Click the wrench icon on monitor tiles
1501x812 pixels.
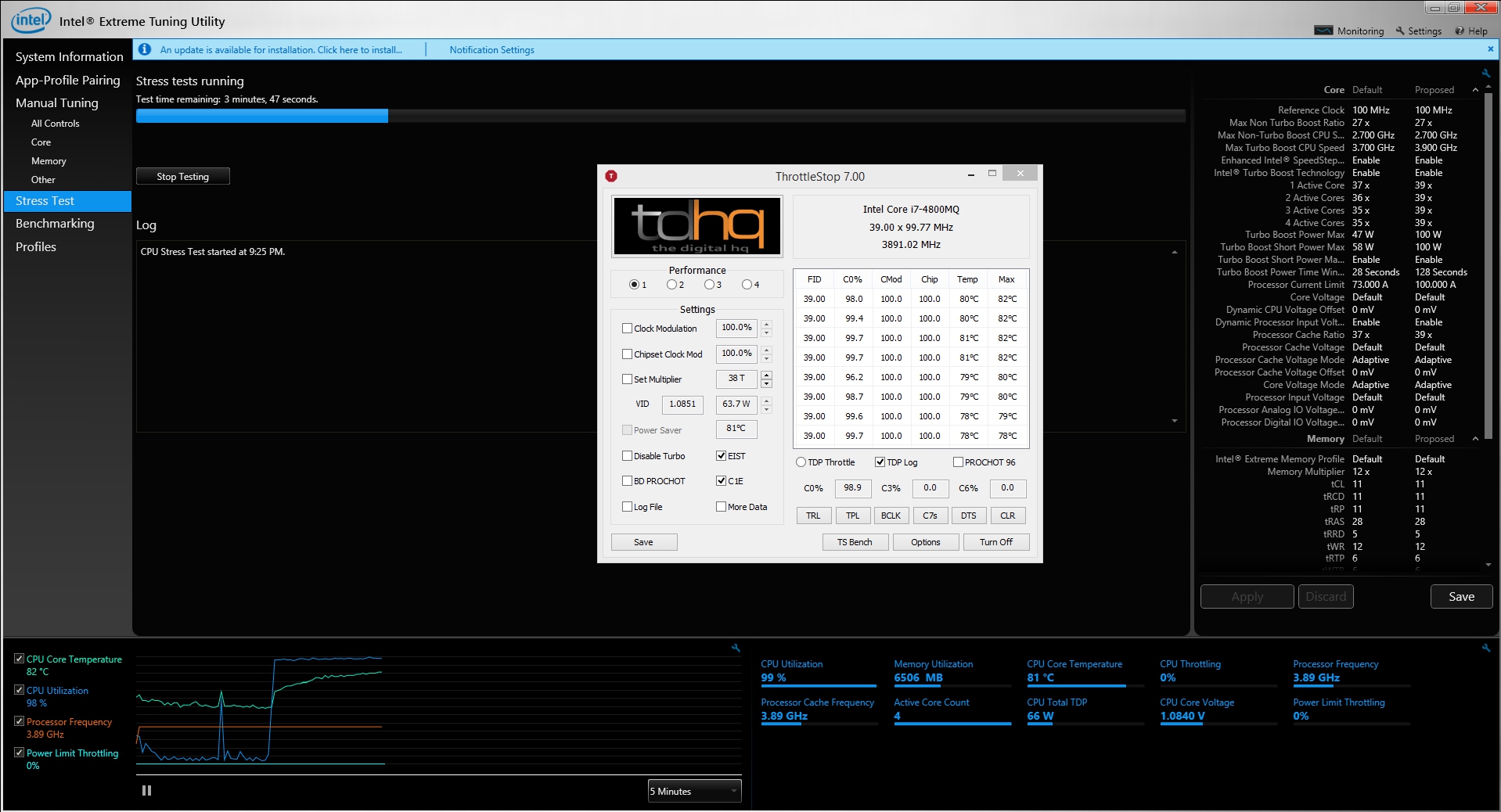pyautogui.click(x=1486, y=648)
